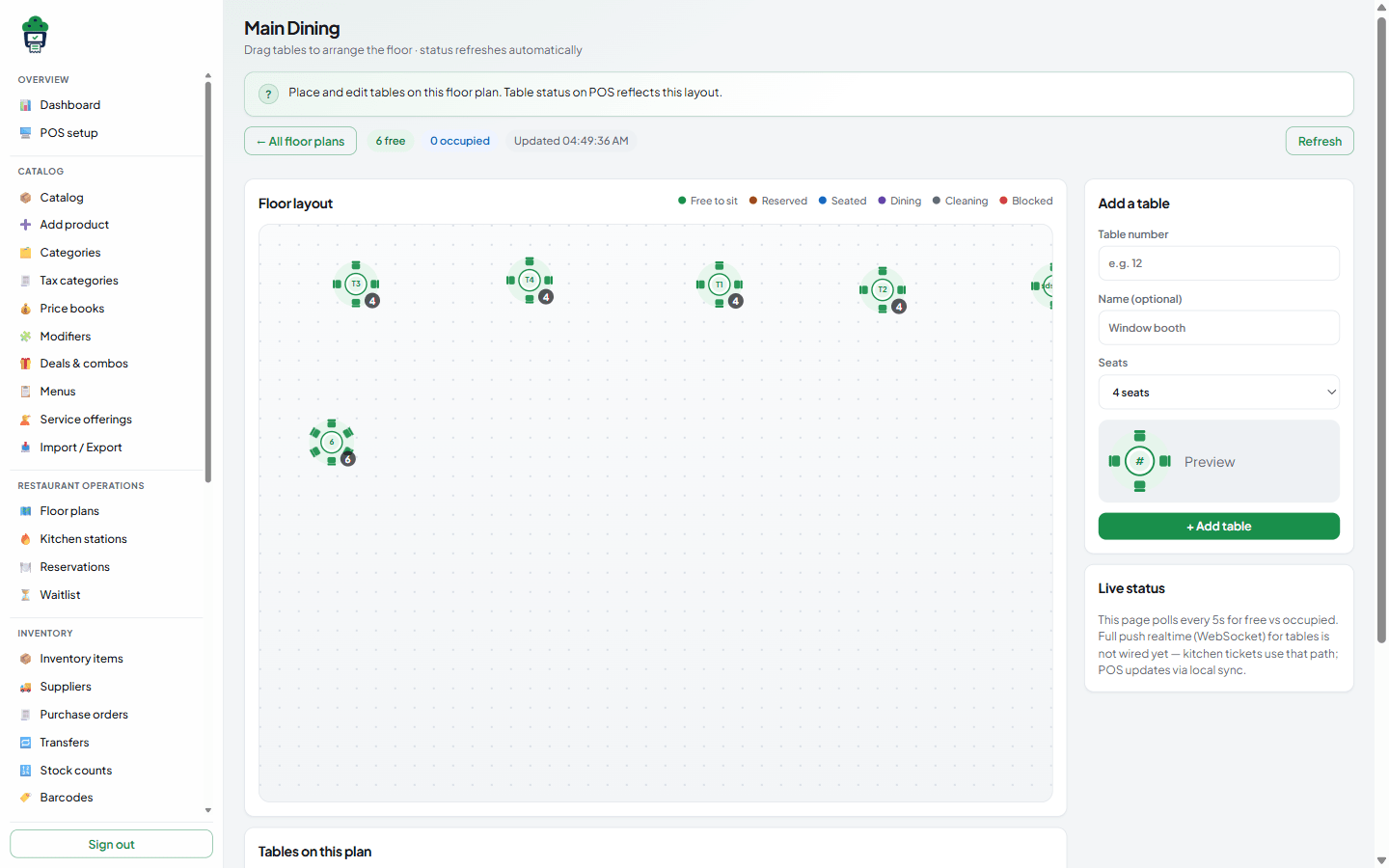This screenshot has height=868, width=1389.
Task: Click the page scrollbar down arrow
Action: point(1381,860)
